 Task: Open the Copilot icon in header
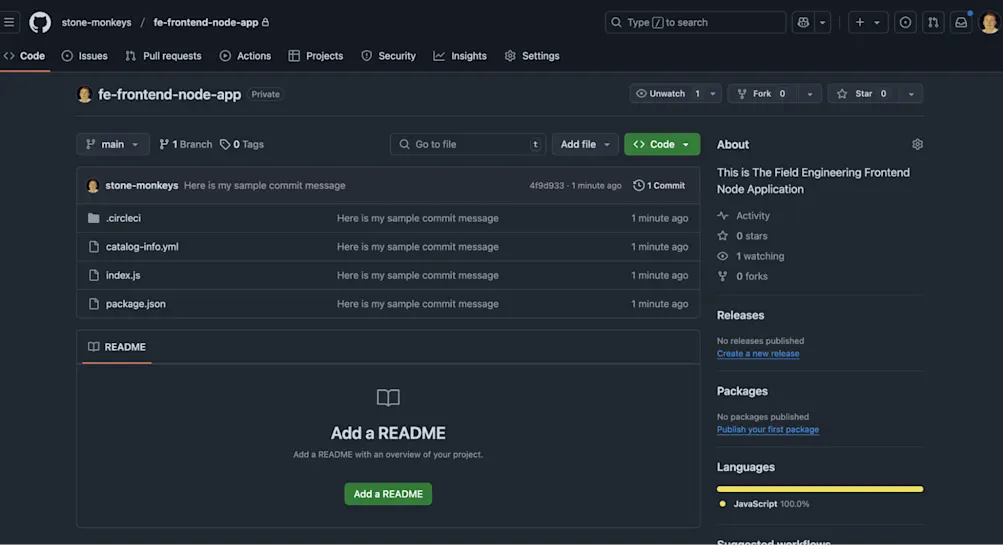coord(803,22)
